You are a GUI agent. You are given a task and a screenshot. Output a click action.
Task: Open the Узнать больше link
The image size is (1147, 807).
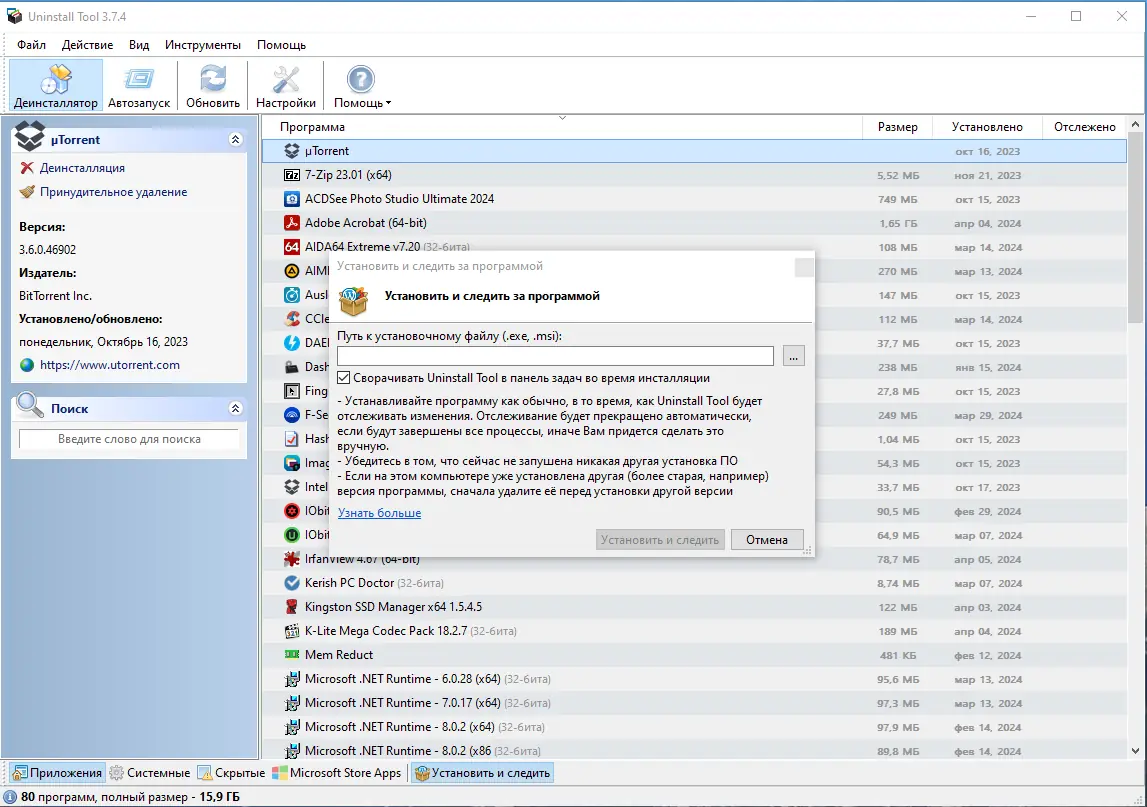(x=379, y=513)
